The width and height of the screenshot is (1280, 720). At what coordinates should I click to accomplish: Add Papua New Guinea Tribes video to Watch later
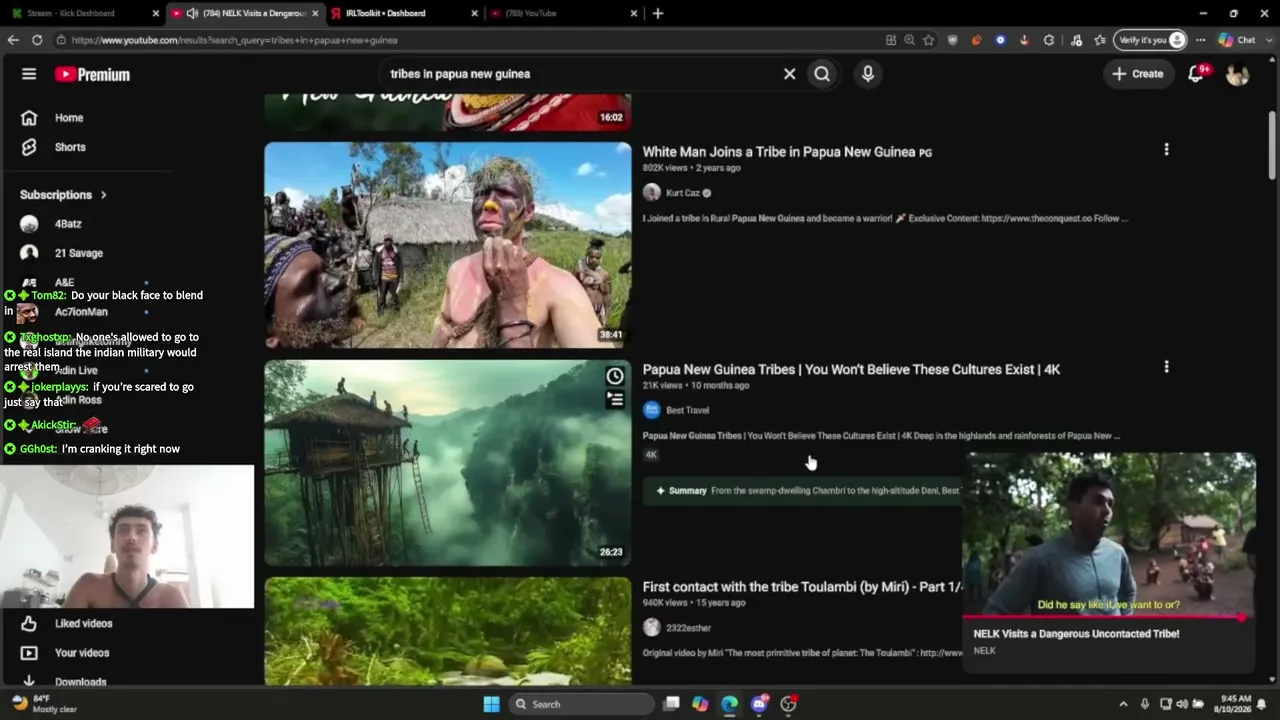(615, 376)
